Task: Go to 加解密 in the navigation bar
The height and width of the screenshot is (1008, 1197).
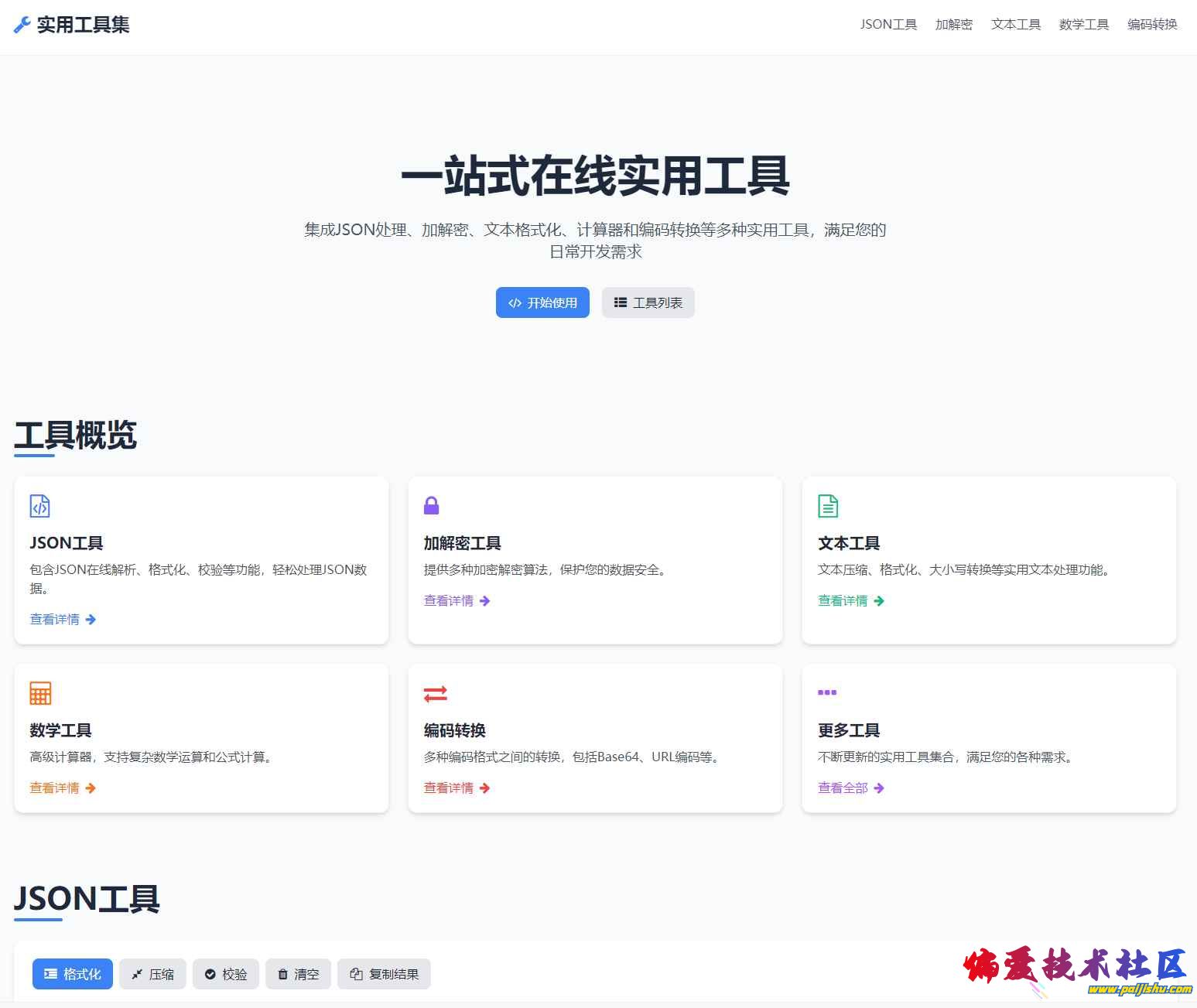Action: 953,25
